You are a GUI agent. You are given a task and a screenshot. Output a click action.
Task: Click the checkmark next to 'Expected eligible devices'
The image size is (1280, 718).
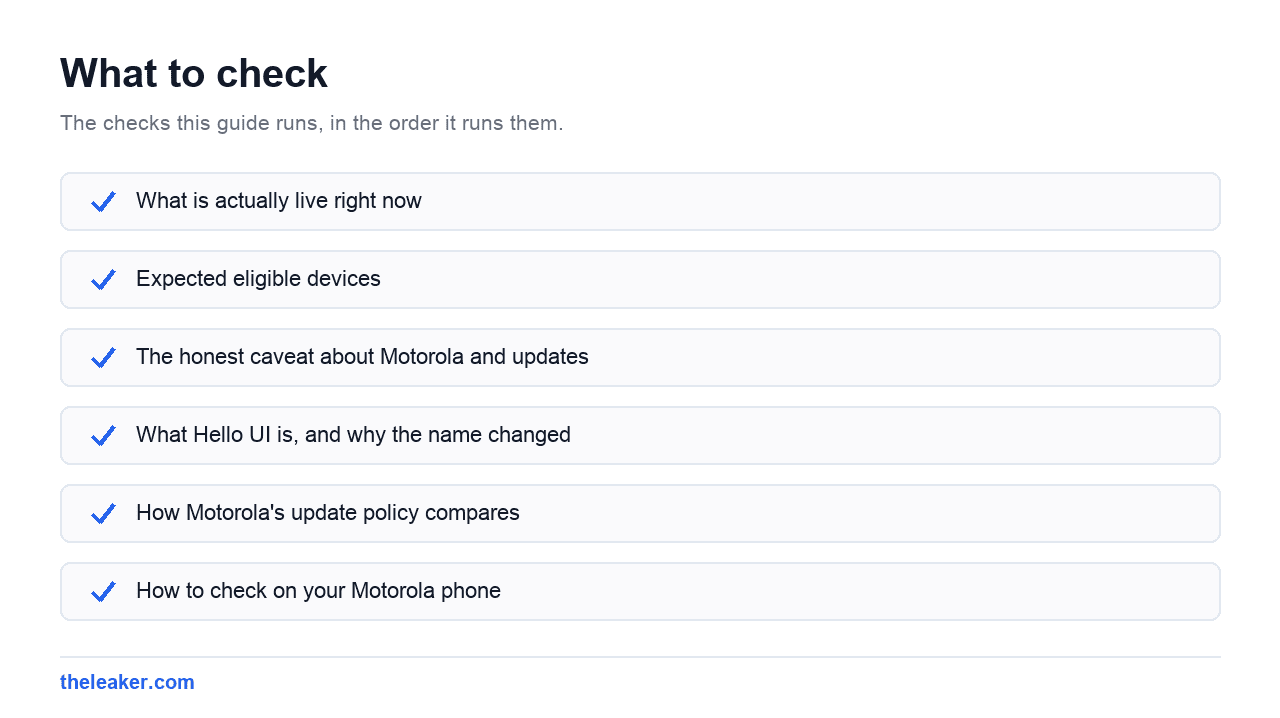[103, 279]
